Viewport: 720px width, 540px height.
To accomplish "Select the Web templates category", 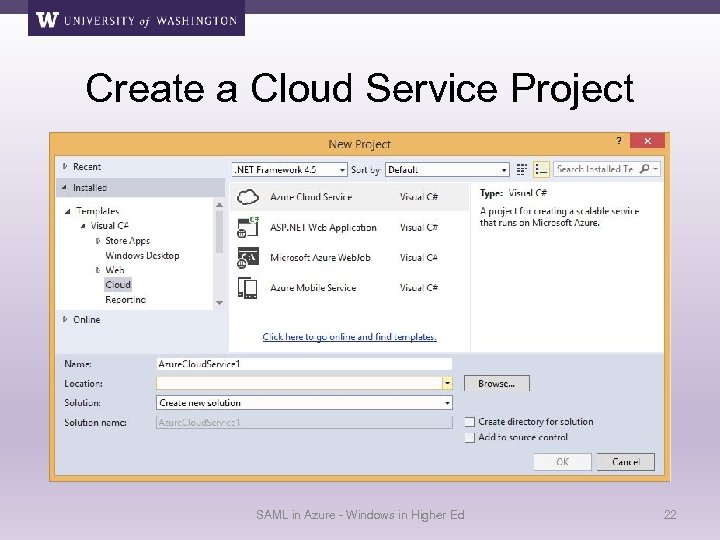I will [114, 270].
